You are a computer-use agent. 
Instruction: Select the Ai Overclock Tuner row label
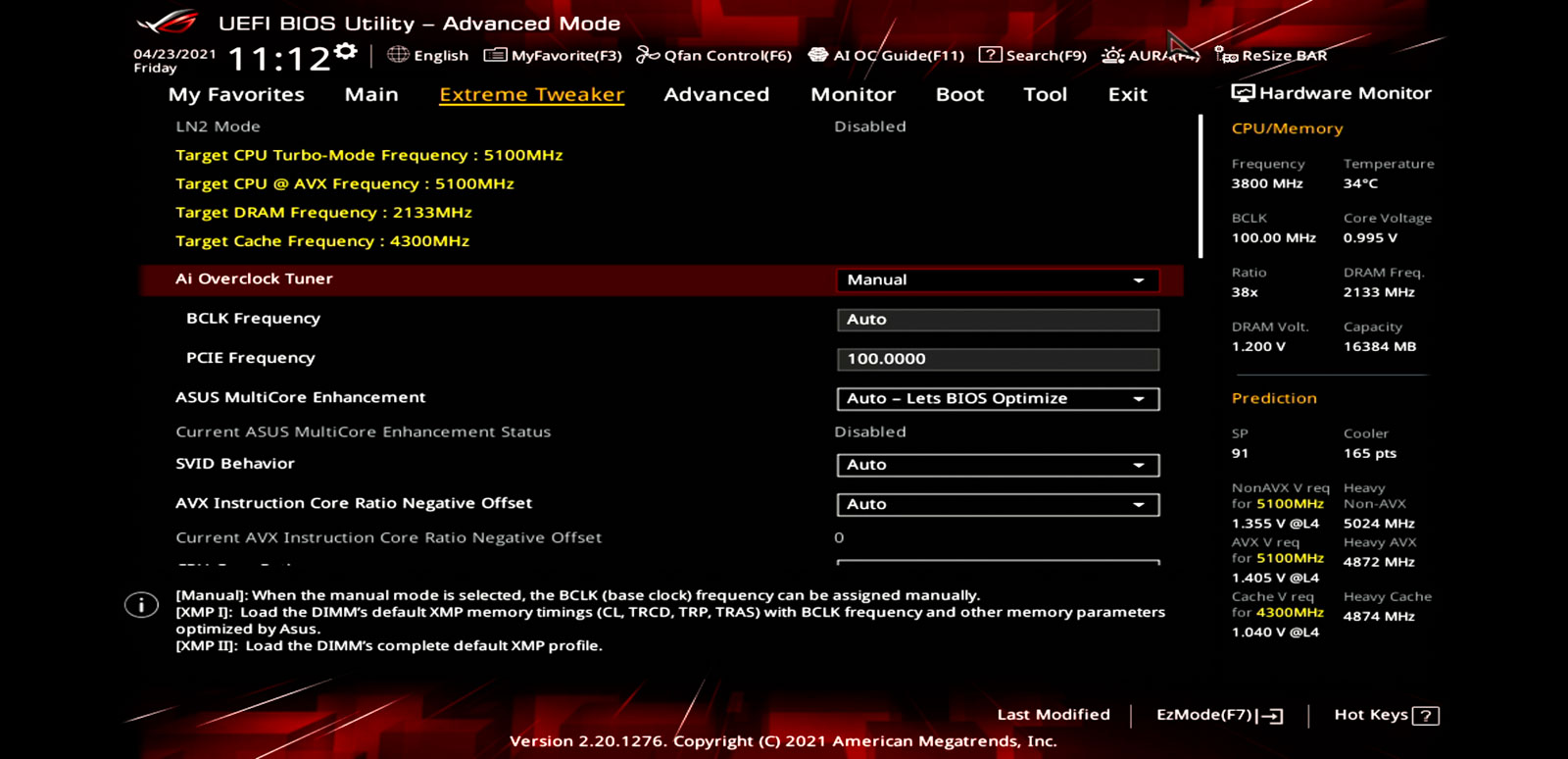coord(254,278)
